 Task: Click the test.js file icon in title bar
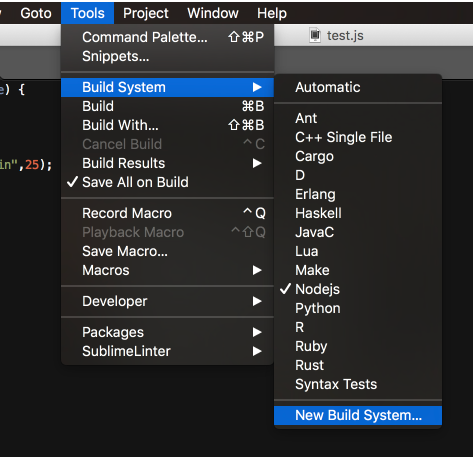(x=315, y=35)
